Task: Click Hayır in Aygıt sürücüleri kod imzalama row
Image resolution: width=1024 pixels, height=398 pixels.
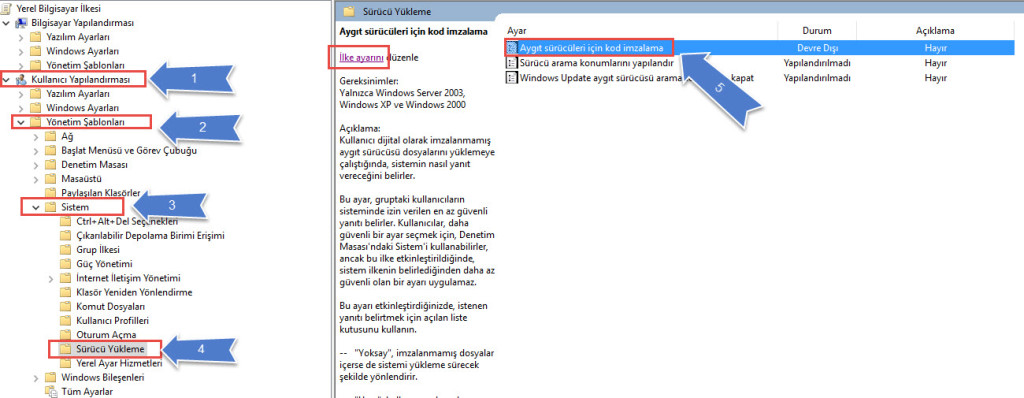Action: (x=935, y=48)
